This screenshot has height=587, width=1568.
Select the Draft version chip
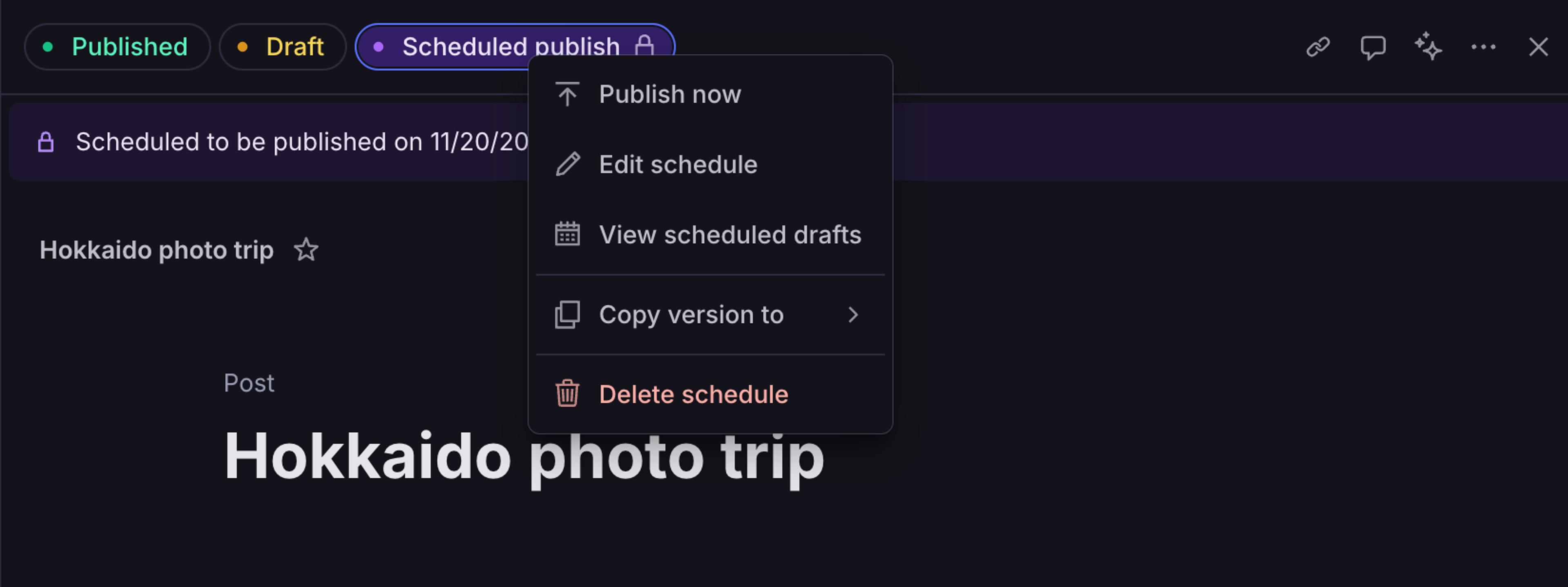294,46
